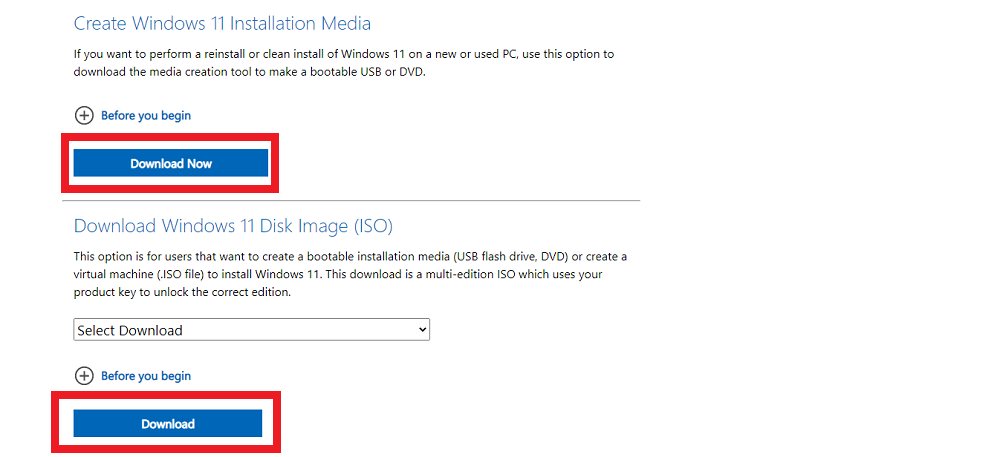
Task: Expand Before you begin under Disk Image (ISO)
Action: (x=146, y=376)
